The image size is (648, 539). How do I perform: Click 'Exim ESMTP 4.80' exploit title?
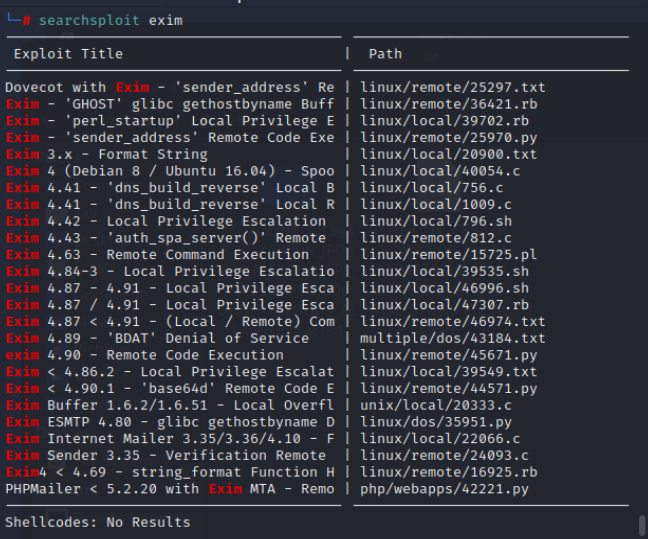[x=170, y=422]
